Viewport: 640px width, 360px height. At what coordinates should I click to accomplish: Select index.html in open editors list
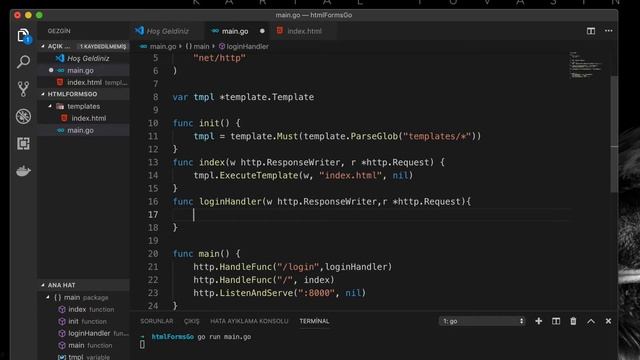(84, 82)
